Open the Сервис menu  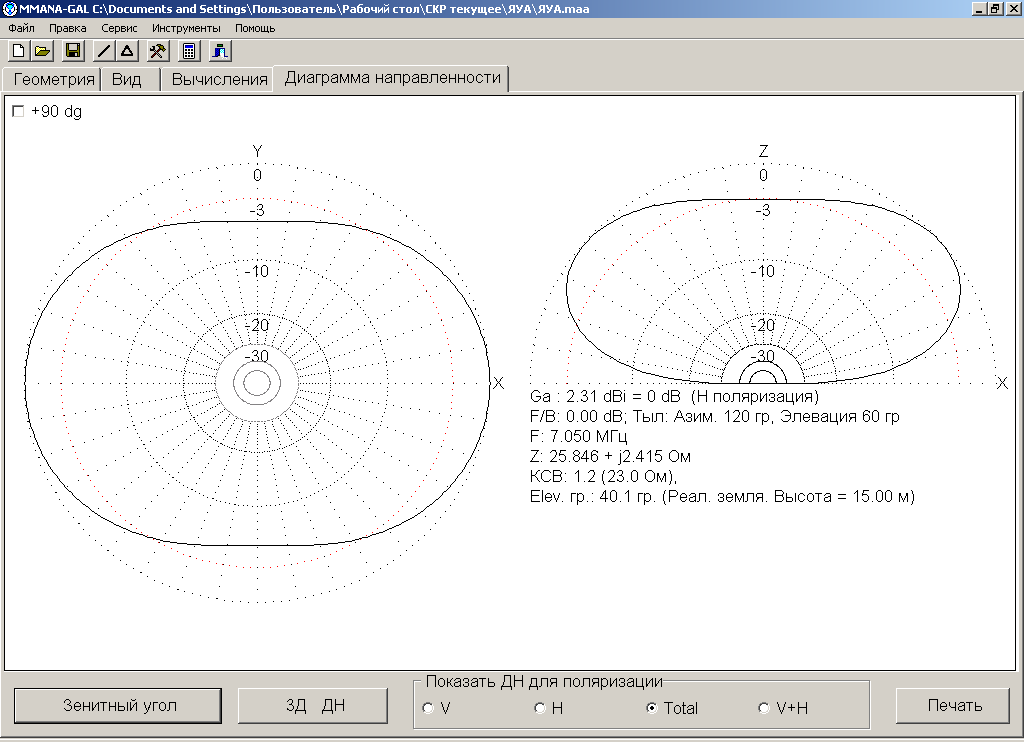click(119, 28)
